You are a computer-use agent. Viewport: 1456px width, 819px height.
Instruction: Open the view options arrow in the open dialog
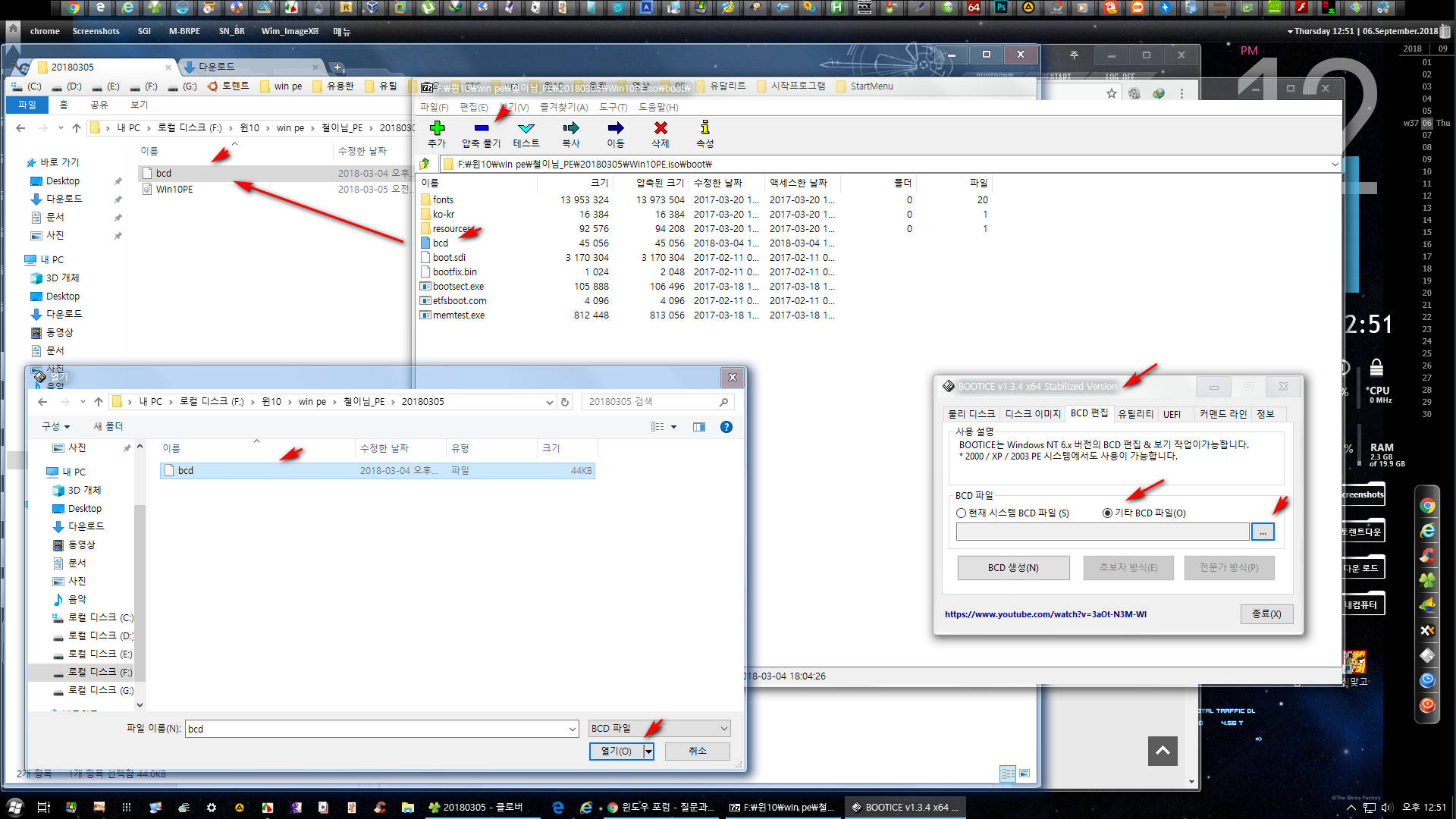coord(673,427)
